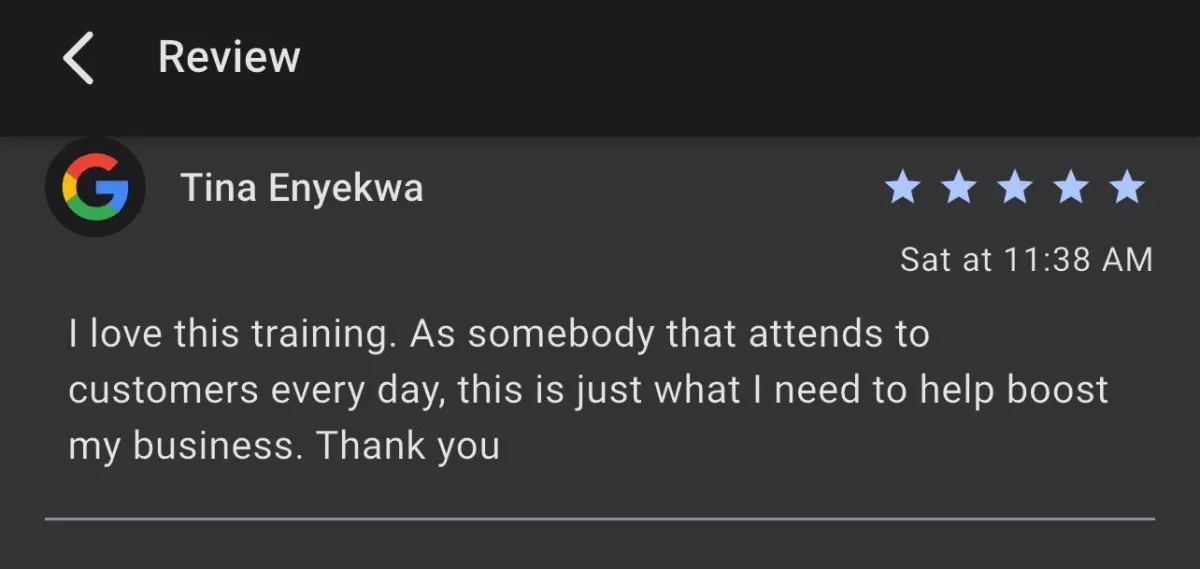Screen dimensions: 1200x569
Task: Select the fifth rating star
Action: (1127, 187)
